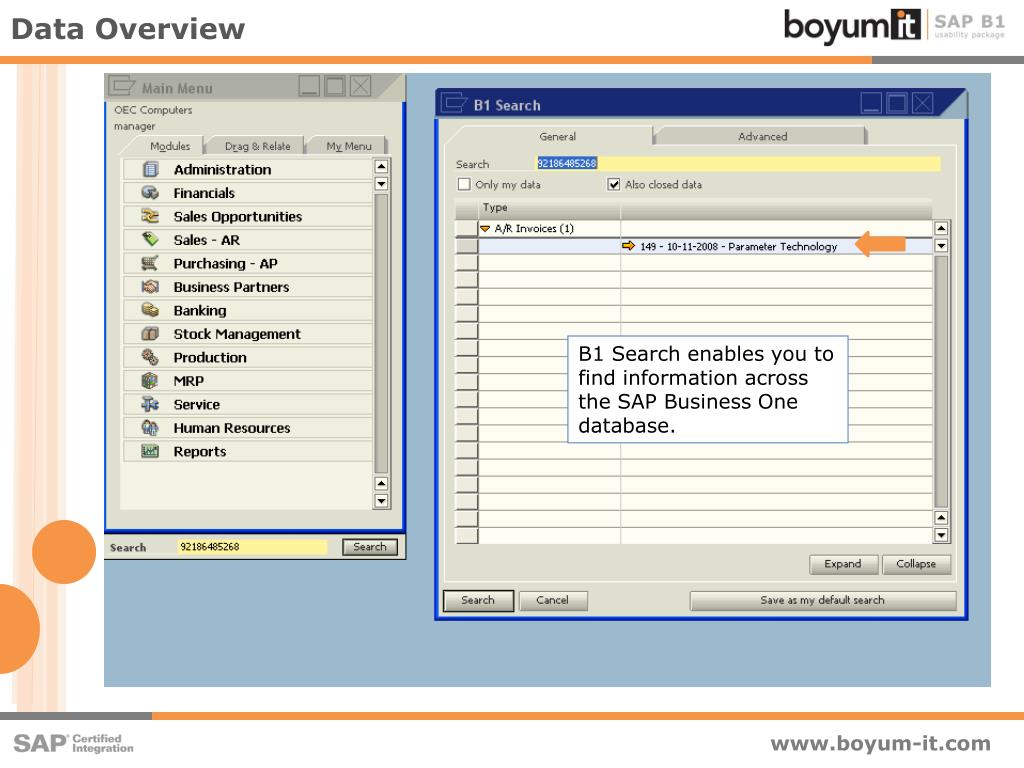Image resolution: width=1024 pixels, height=768 pixels.
Task: Switch to the Modules tab
Action: click(170, 146)
